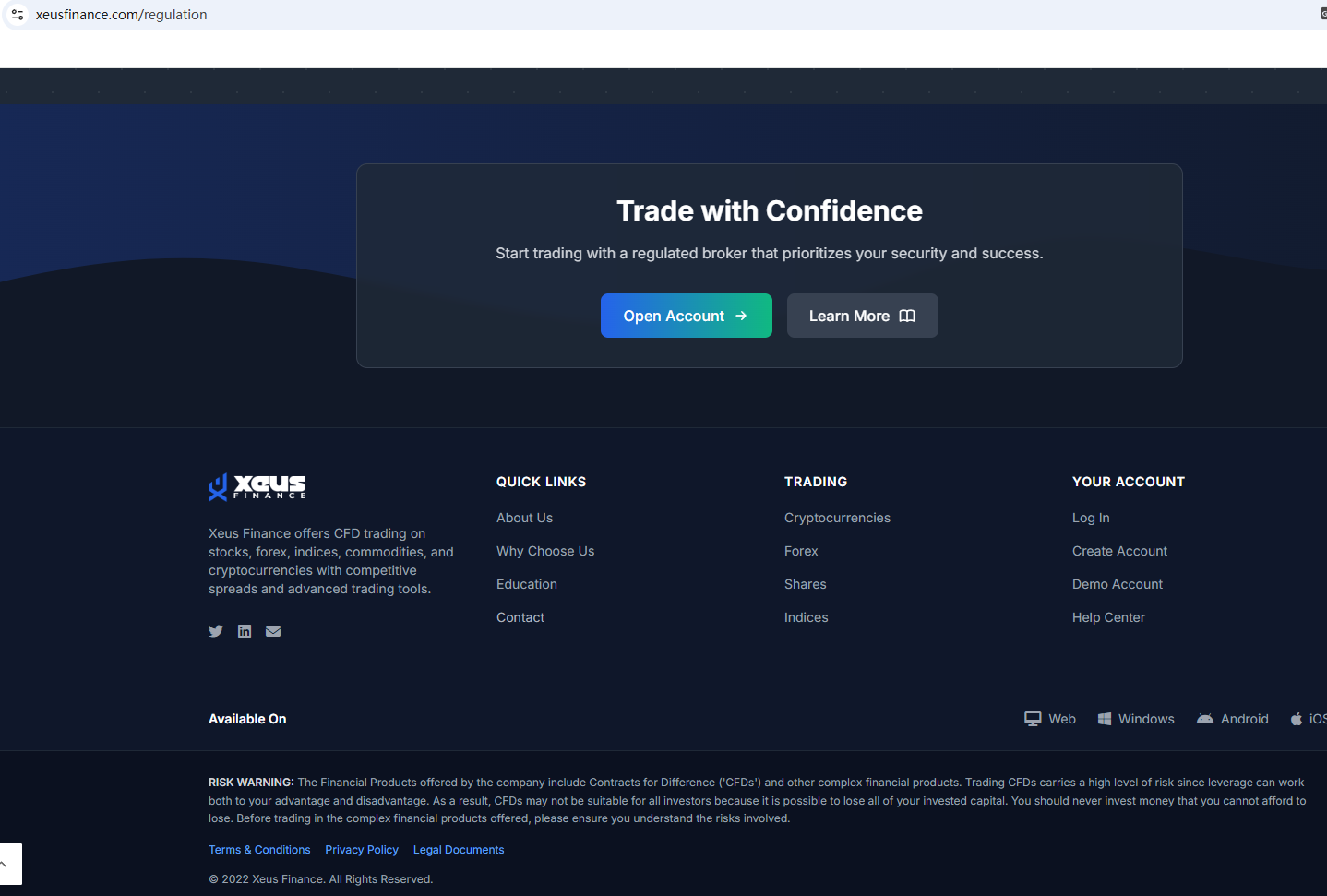1327x896 pixels.
Task: Click the site settings icon in address bar
Action: click(x=18, y=15)
